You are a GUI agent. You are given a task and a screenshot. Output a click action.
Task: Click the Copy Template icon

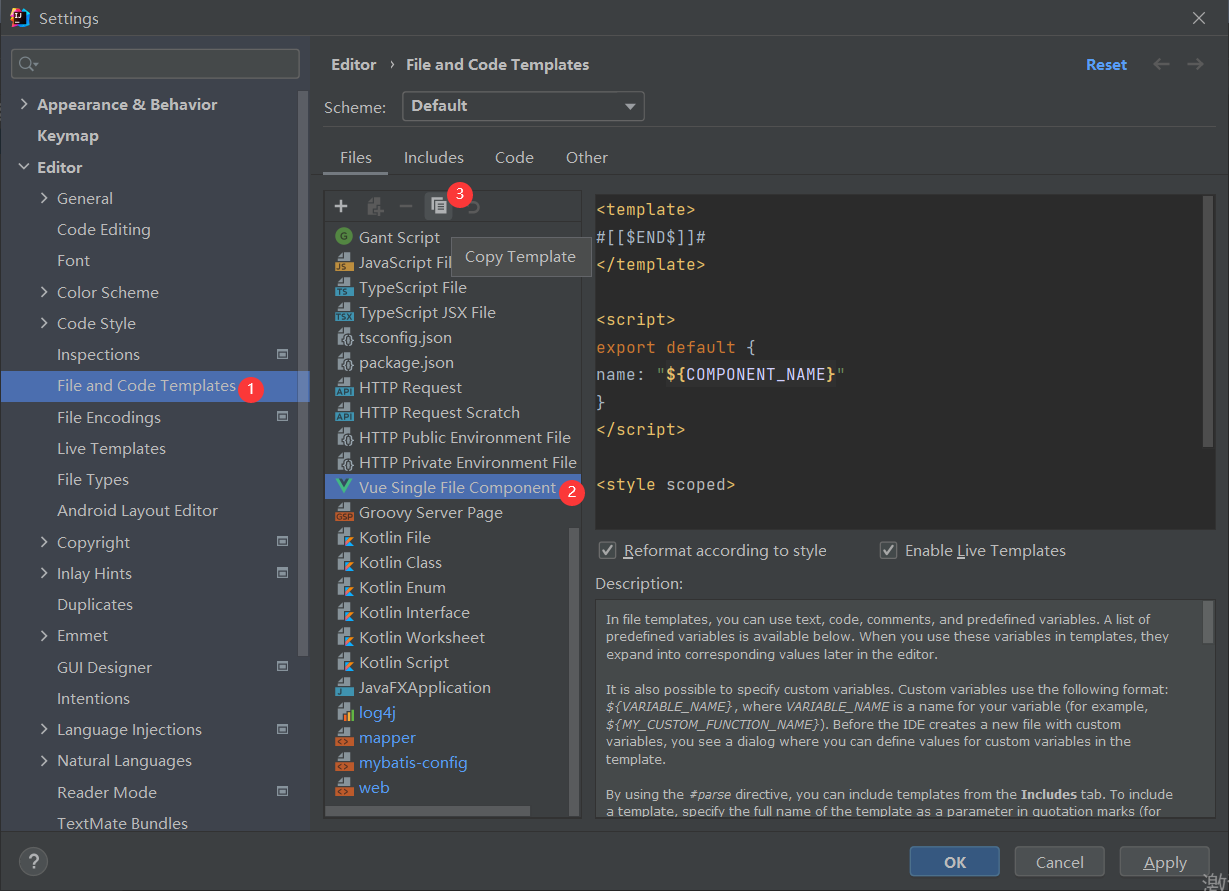click(438, 206)
